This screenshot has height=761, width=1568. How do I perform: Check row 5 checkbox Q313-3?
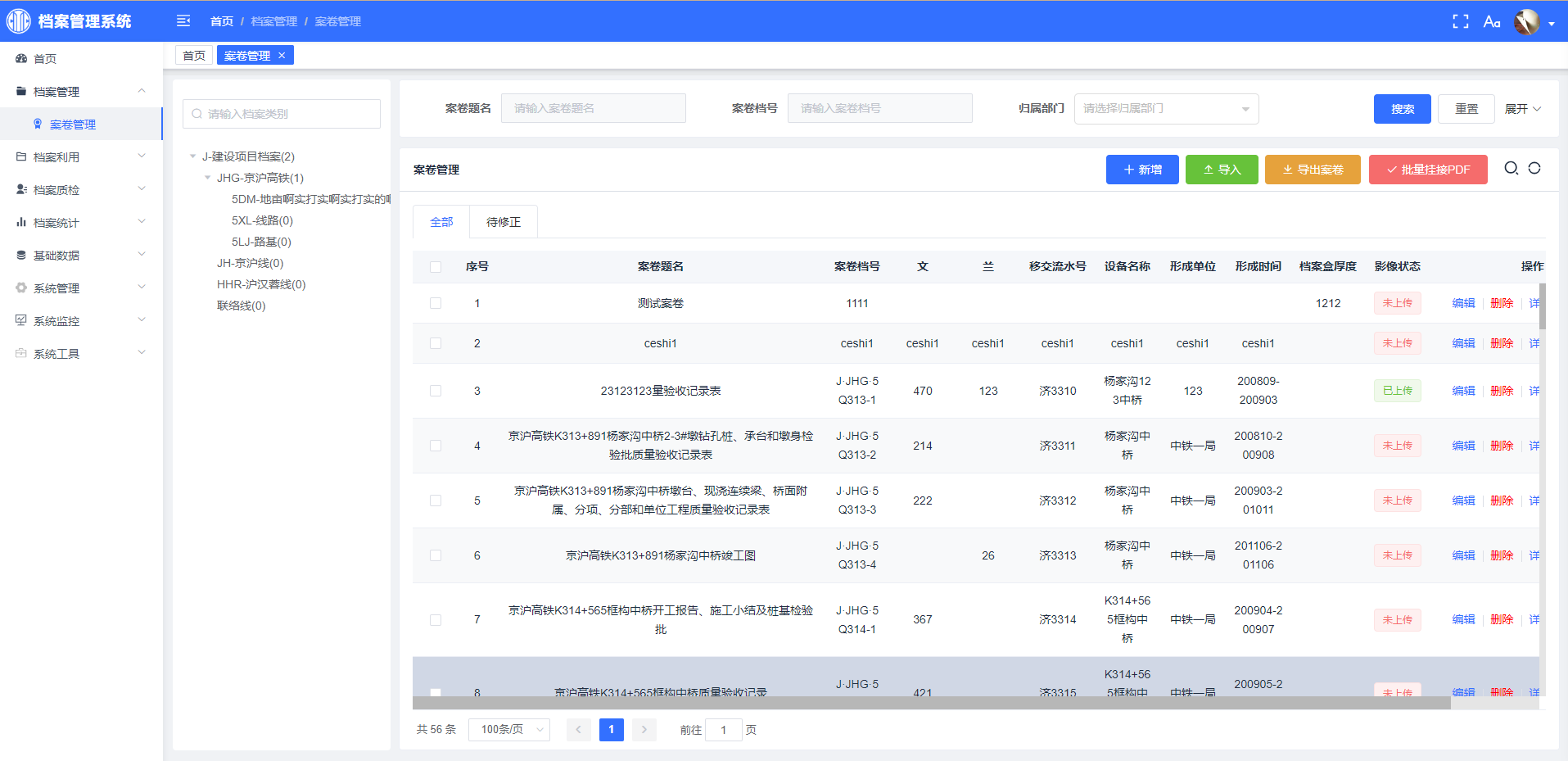pyautogui.click(x=436, y=501)
